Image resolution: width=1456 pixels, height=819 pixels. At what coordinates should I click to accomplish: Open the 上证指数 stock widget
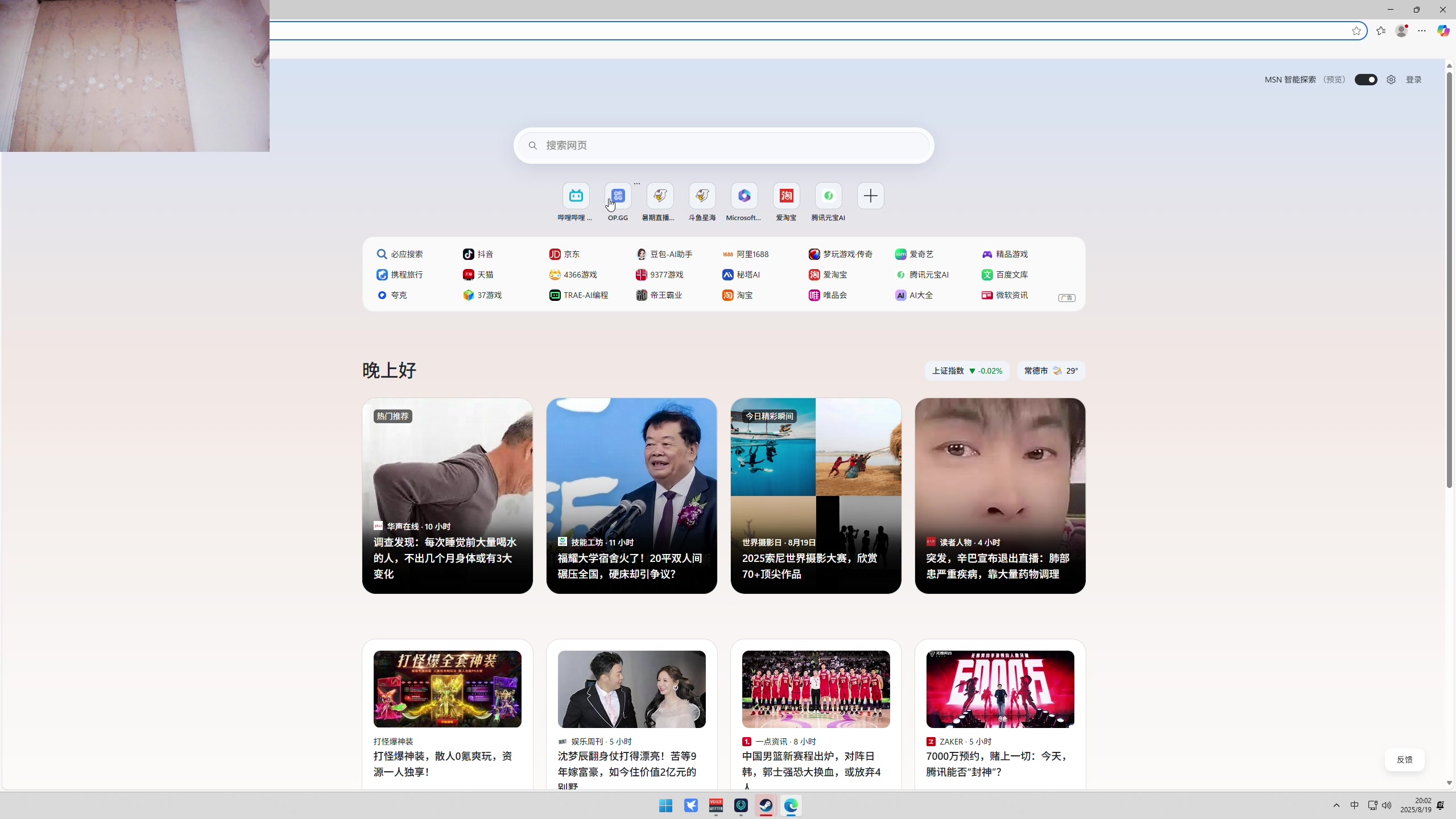pyautogui.click(x=967, y=371)
